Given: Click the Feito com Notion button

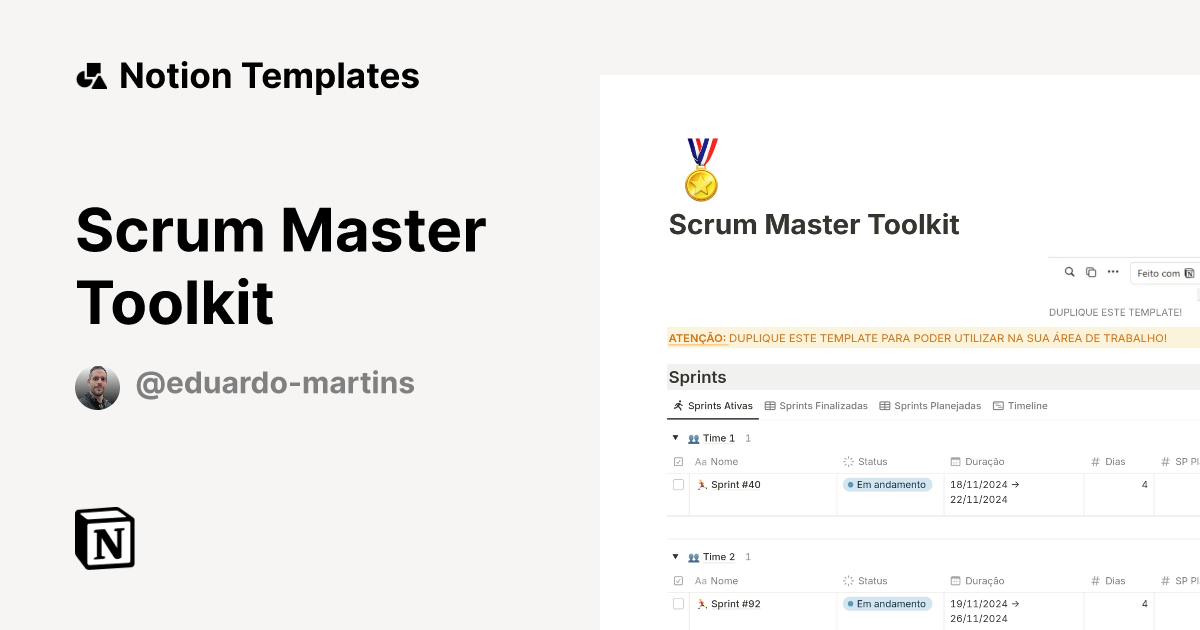Looking at the screenshot, I should (1163, 272).
